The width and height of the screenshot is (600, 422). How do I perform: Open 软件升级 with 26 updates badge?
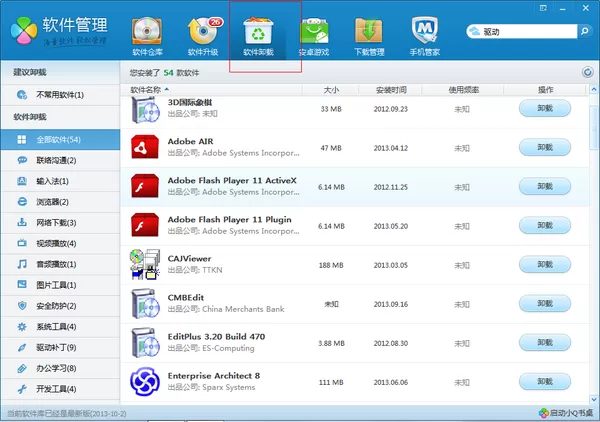pos(204,31)
